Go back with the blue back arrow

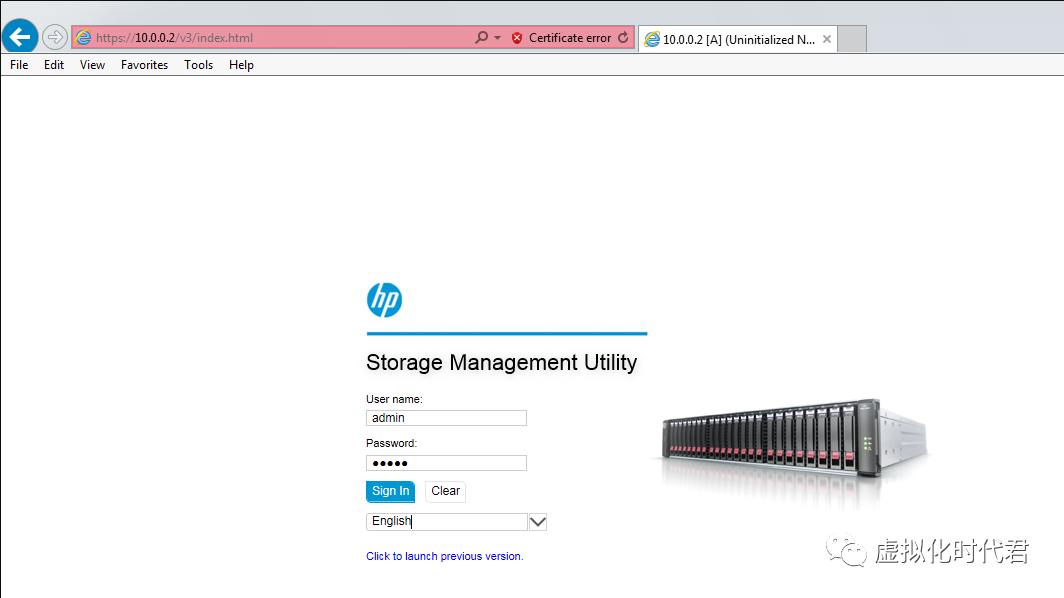(x=20, y=37)
